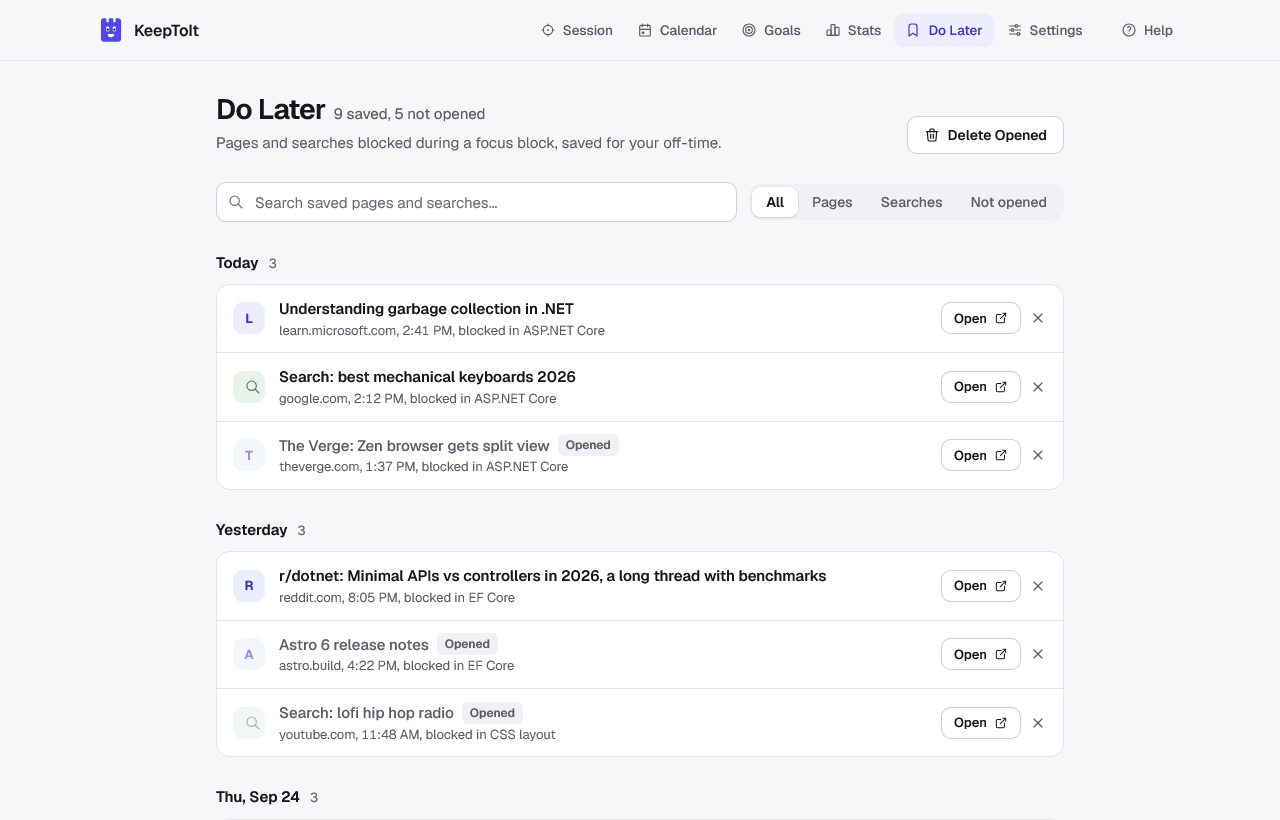Click the google.com, 2:12 PM detail line

tap(417, 398)
